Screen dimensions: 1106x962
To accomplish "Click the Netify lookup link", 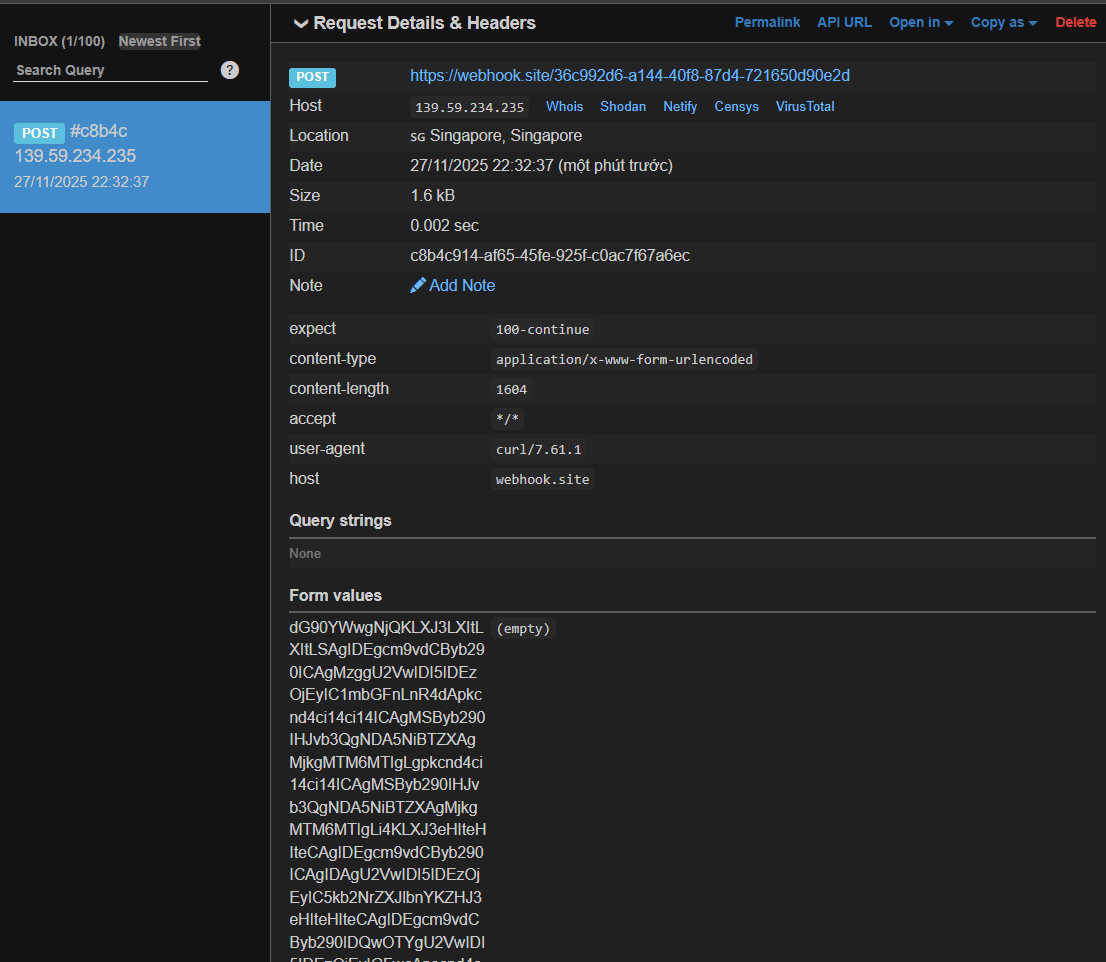I will tap(680, 107).
